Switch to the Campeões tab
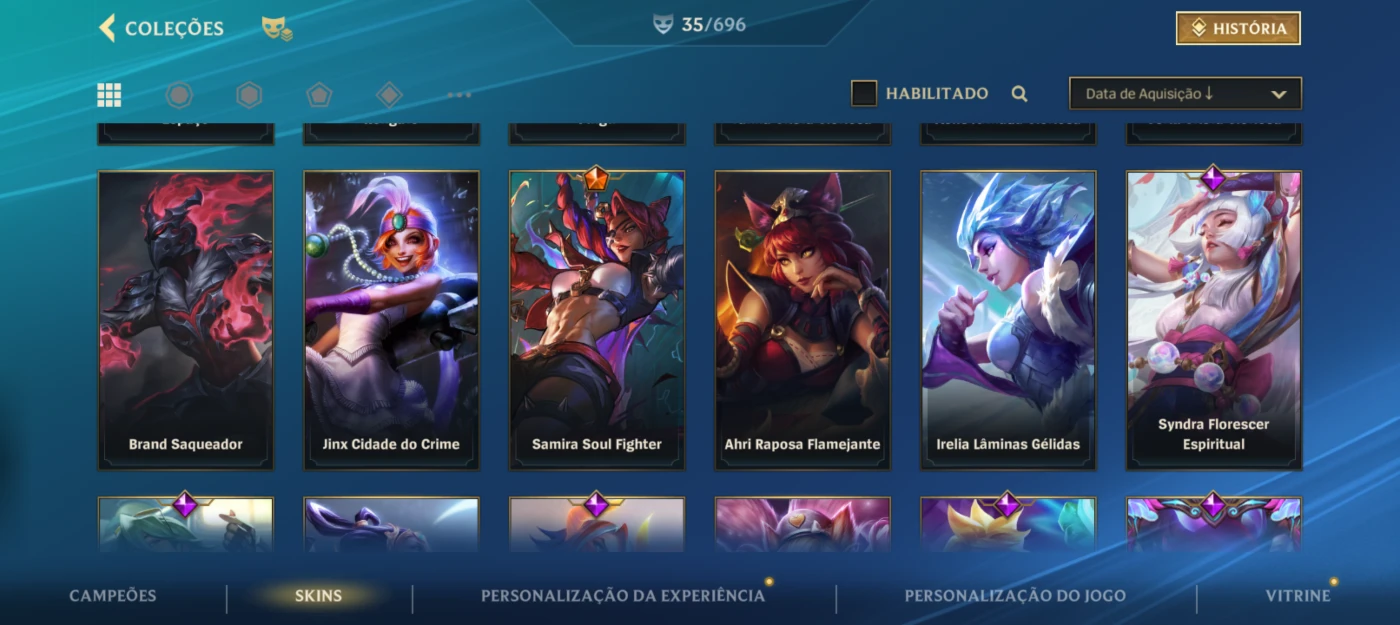 pos(113,596)
